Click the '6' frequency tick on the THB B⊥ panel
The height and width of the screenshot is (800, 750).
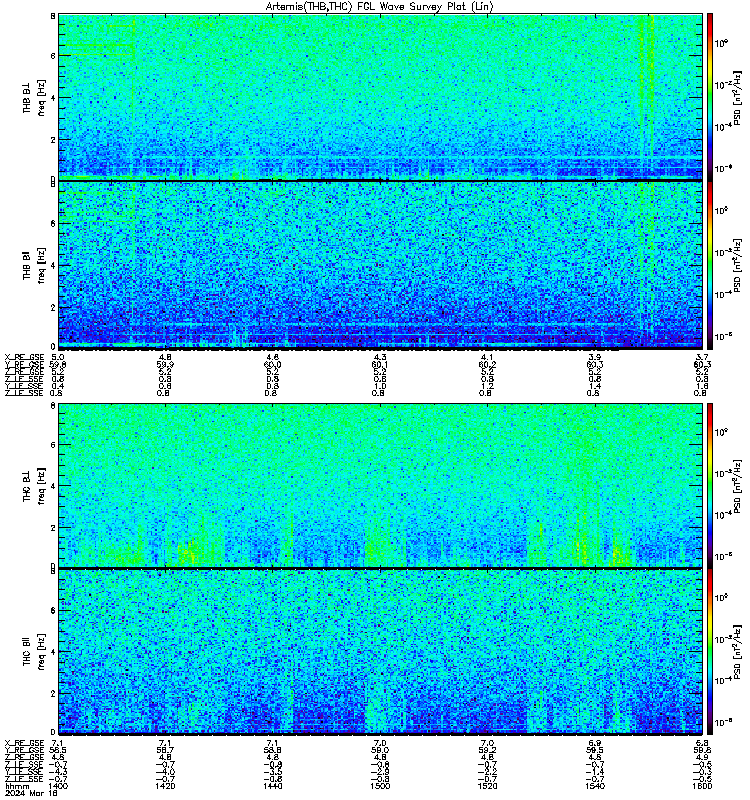[x=53, y=56]
